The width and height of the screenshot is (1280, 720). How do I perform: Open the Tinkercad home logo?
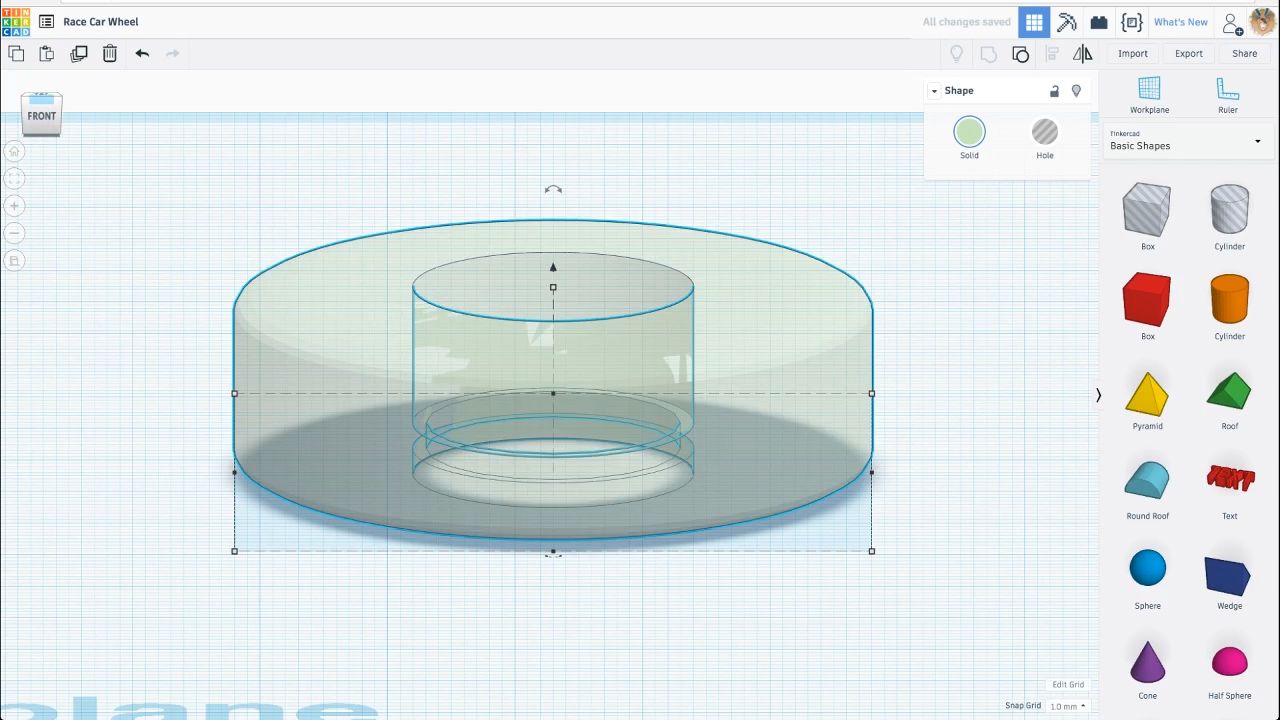(x=16, y=21)
